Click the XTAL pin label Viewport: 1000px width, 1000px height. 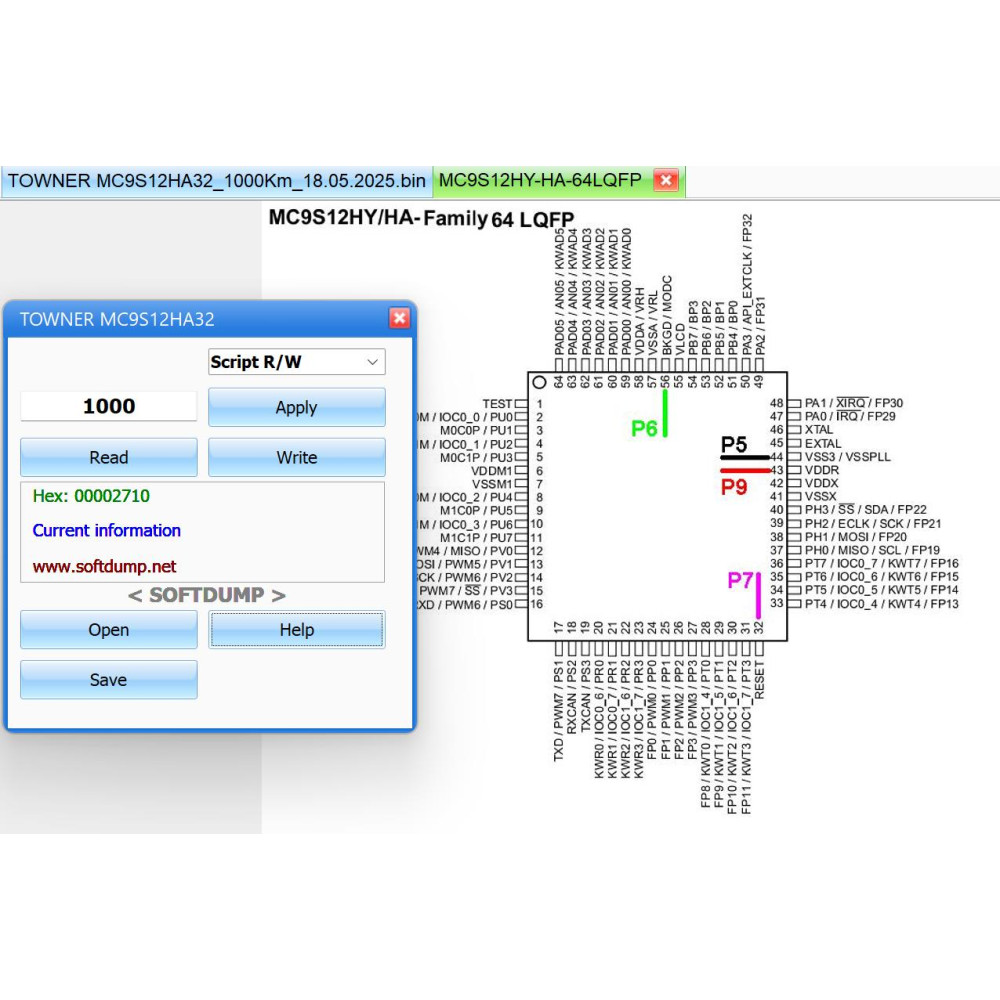[818, 430]
